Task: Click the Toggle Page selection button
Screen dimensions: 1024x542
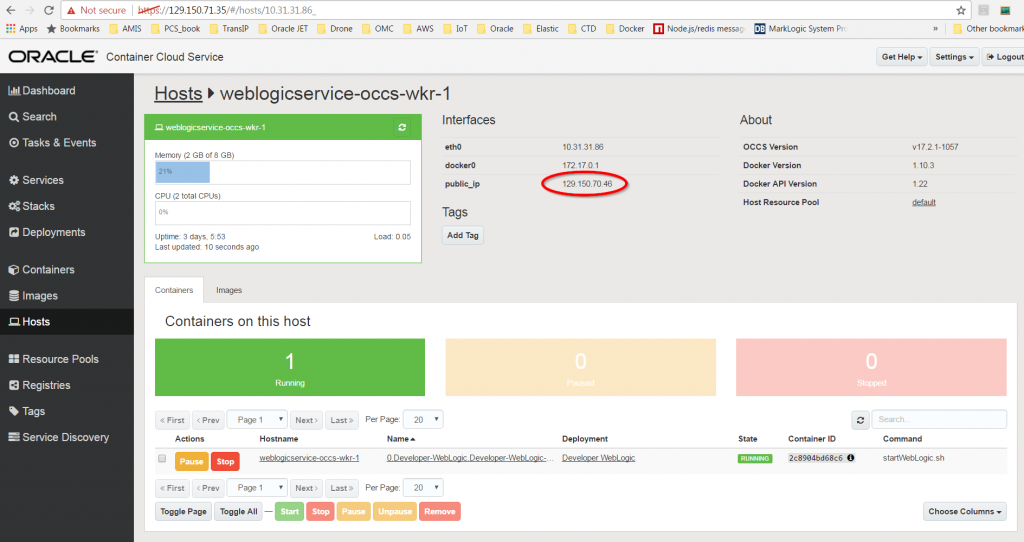Action: pyautogui.click(x=183, y=511)
